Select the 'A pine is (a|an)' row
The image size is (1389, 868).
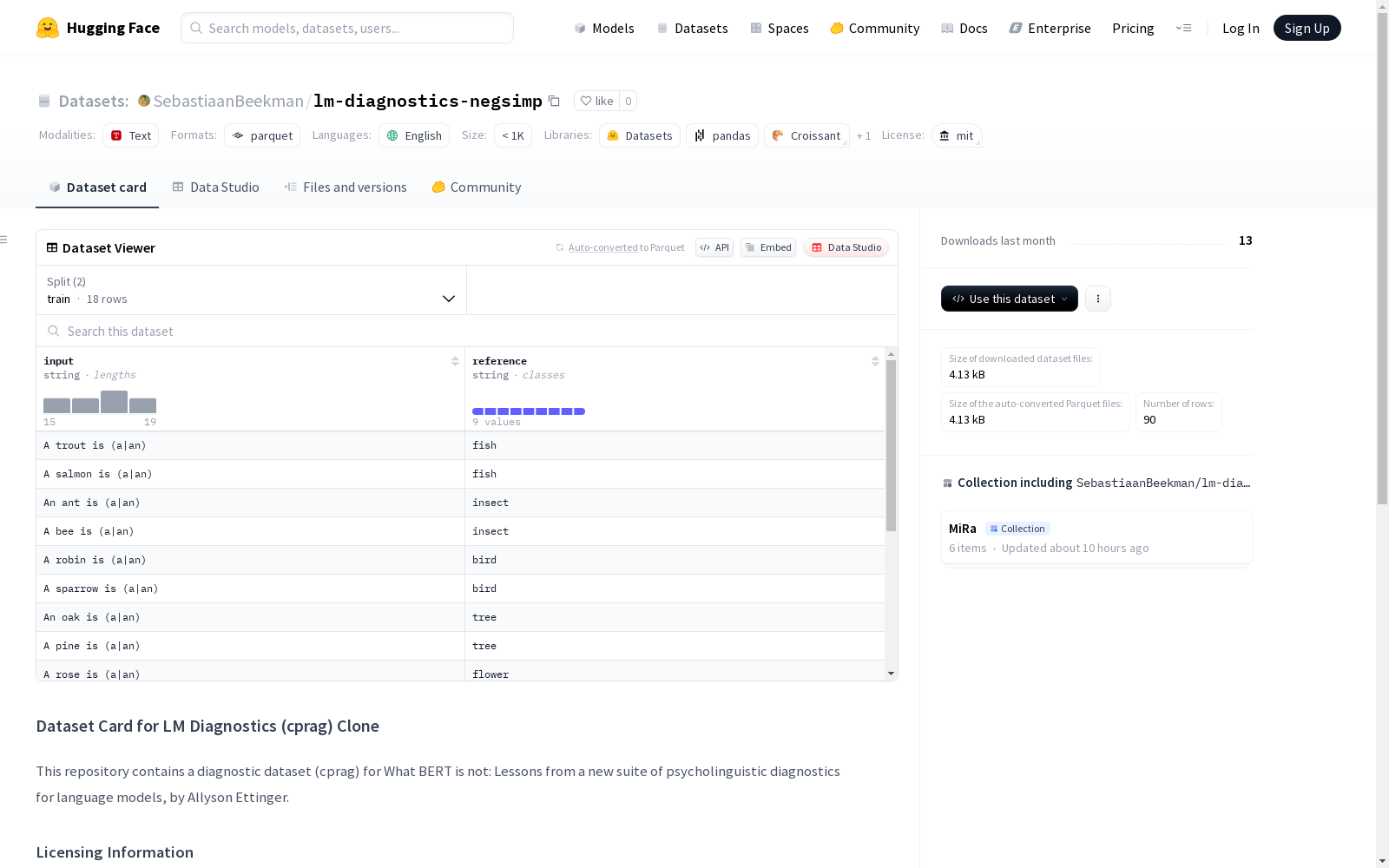pos(460,646)
